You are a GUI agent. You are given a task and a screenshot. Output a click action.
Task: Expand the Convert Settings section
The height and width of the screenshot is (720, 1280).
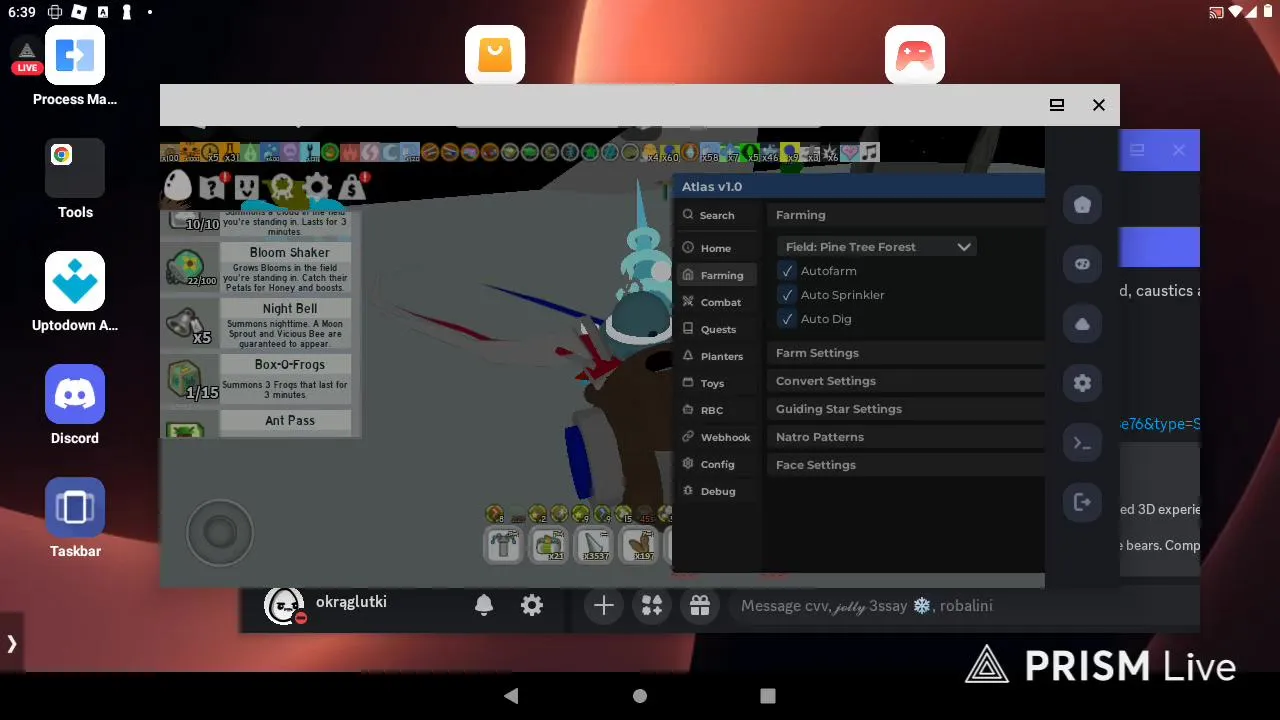point(905,381)
